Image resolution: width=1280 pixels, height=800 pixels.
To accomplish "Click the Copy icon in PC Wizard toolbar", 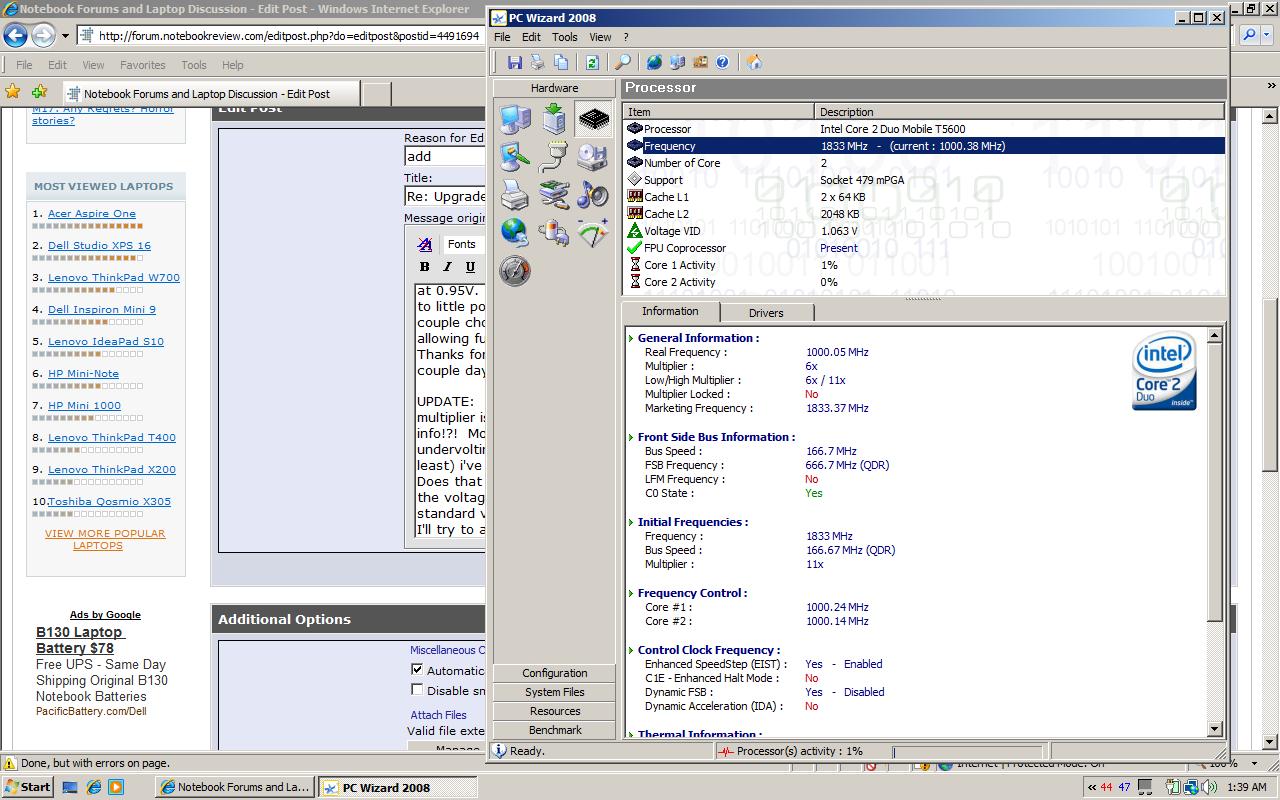I will pyautogui.click(x=561, y=62).
